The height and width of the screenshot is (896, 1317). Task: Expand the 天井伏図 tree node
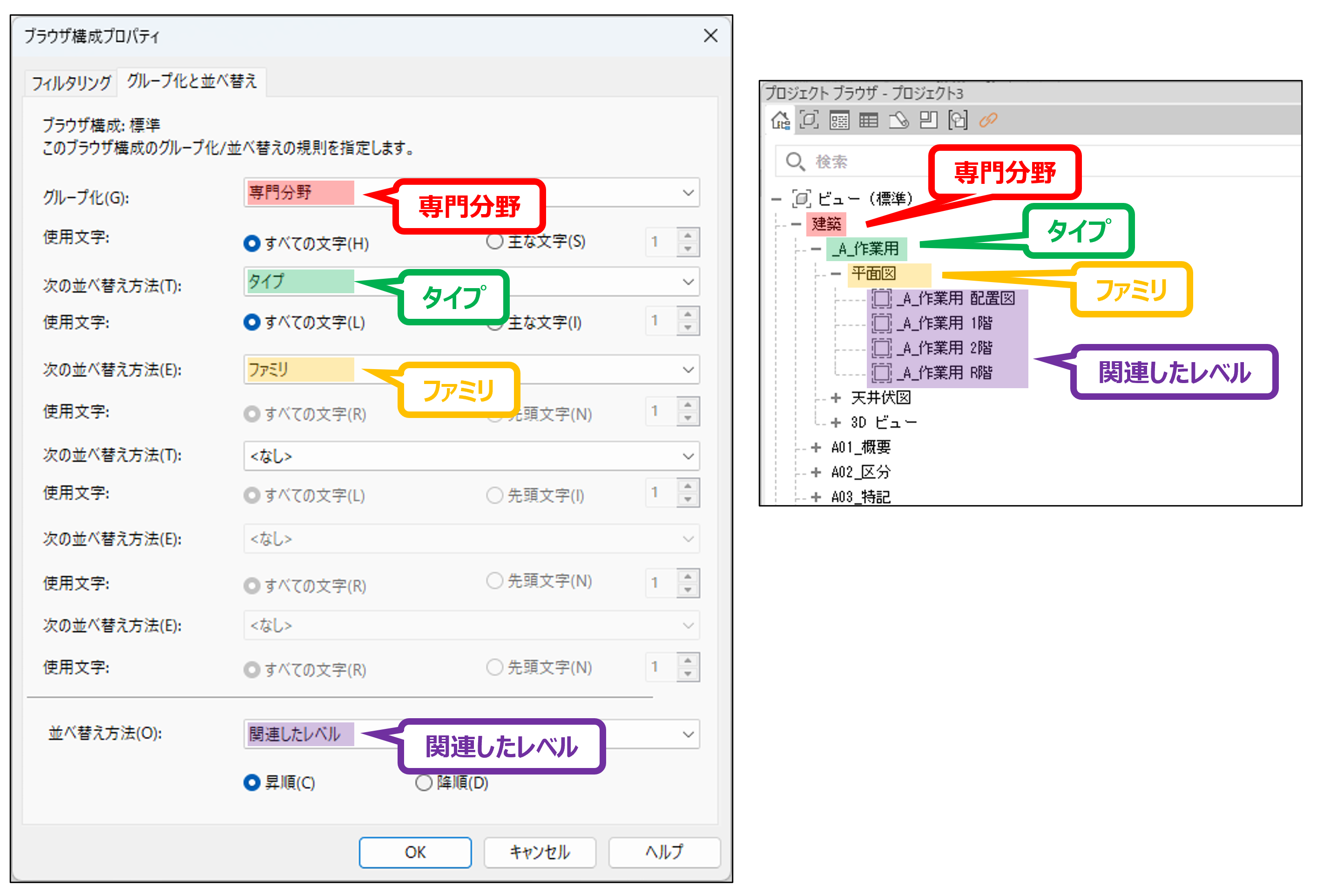pyautogui.click(x=835, y=398)
